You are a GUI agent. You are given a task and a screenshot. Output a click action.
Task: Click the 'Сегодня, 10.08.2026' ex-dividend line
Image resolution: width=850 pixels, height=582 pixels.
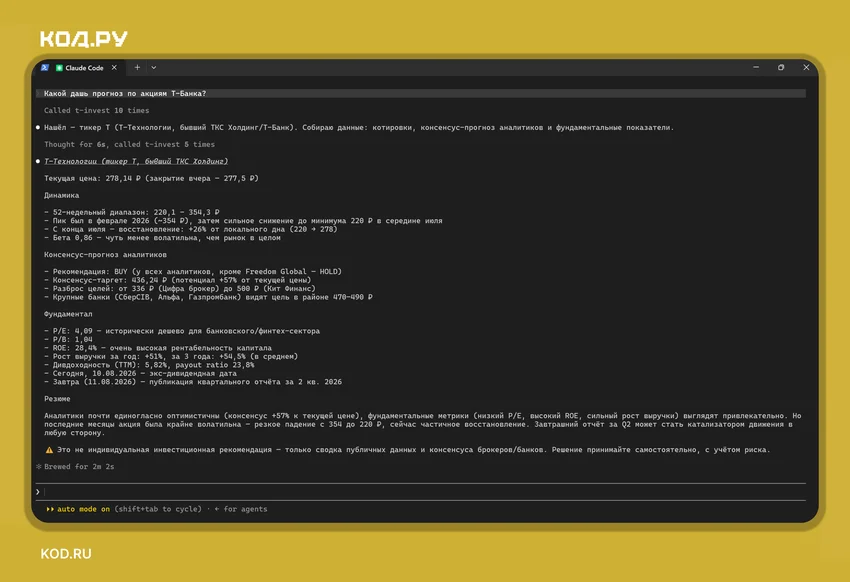140,373
